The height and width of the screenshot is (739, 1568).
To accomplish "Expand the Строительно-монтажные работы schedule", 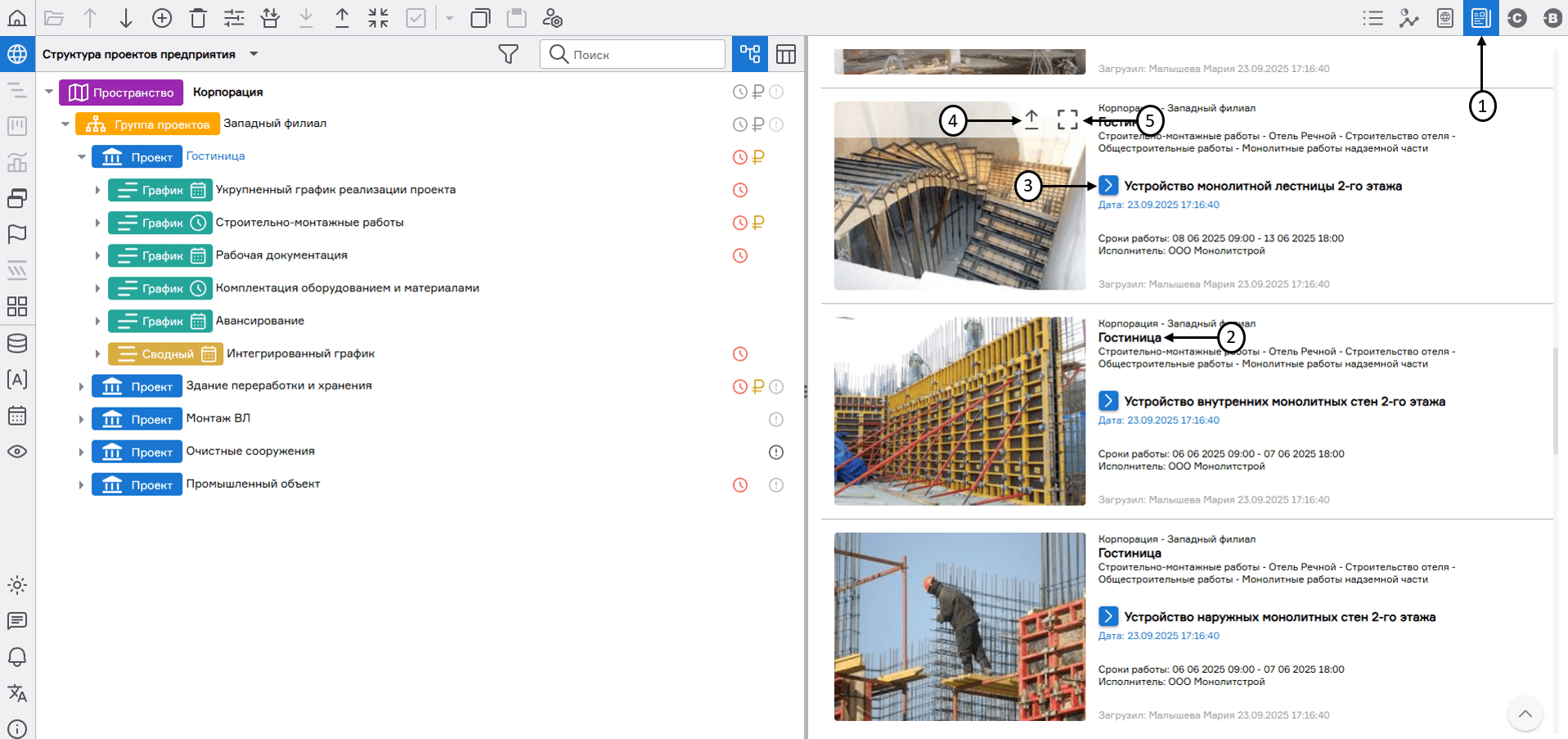I will point(97,223).
